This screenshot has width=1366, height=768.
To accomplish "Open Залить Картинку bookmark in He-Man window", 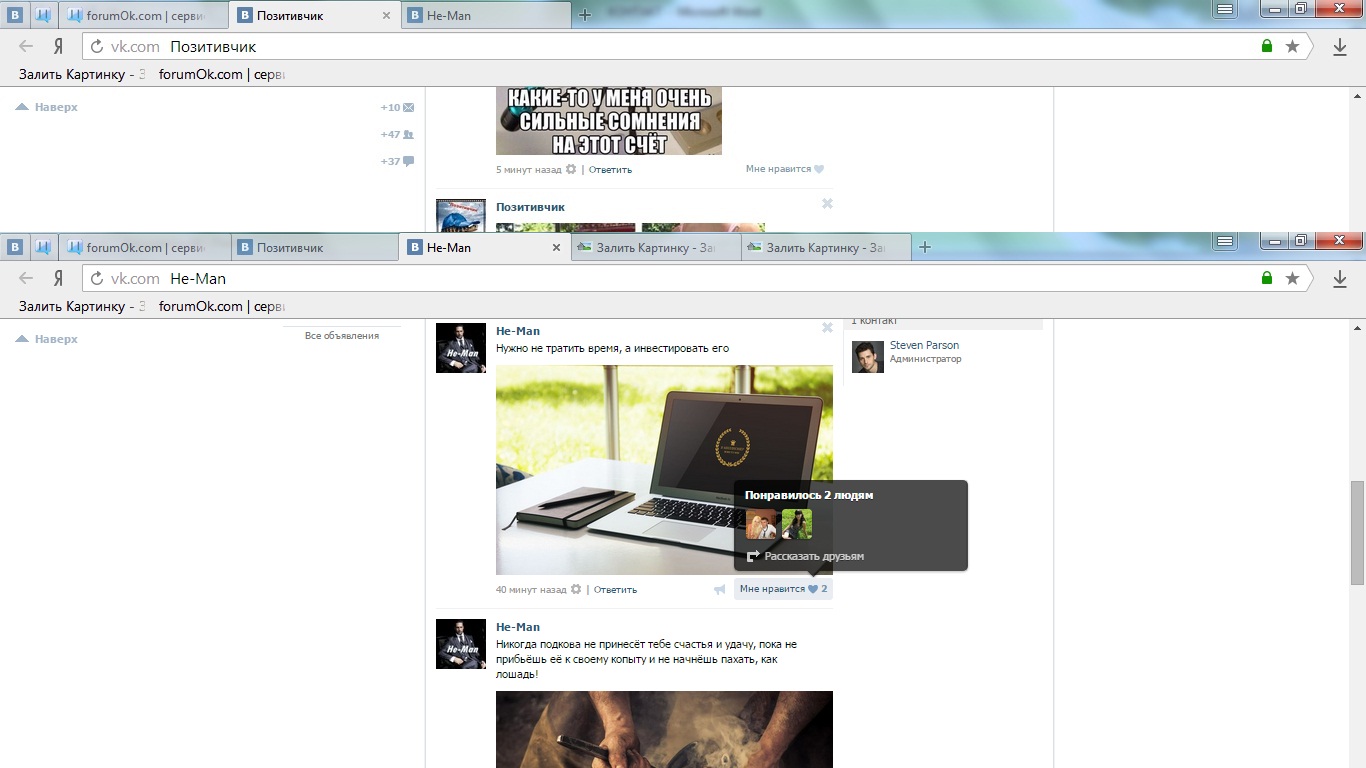I will (82, 306).
